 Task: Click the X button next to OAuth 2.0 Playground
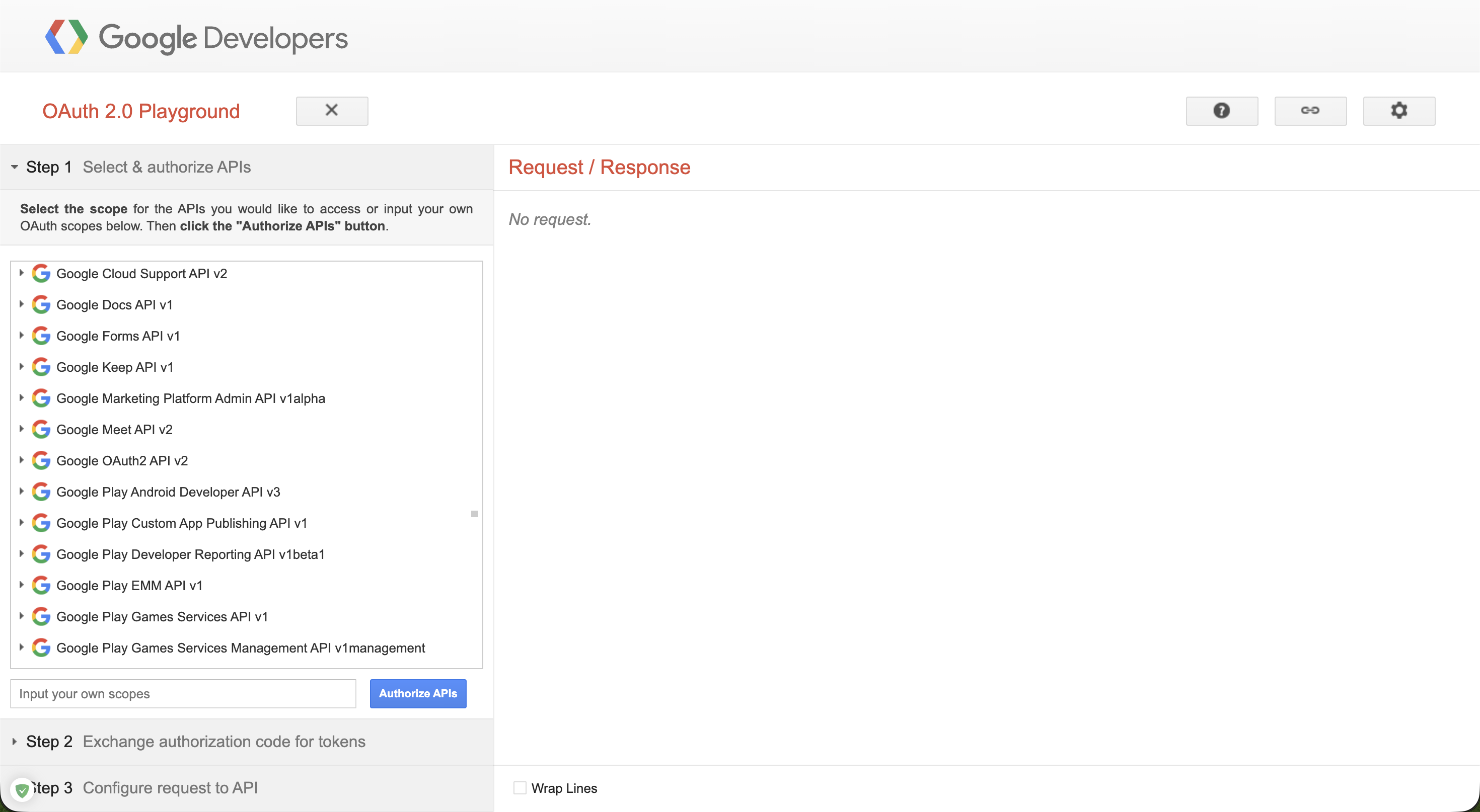pyautogui.click(x=332, y=110)
